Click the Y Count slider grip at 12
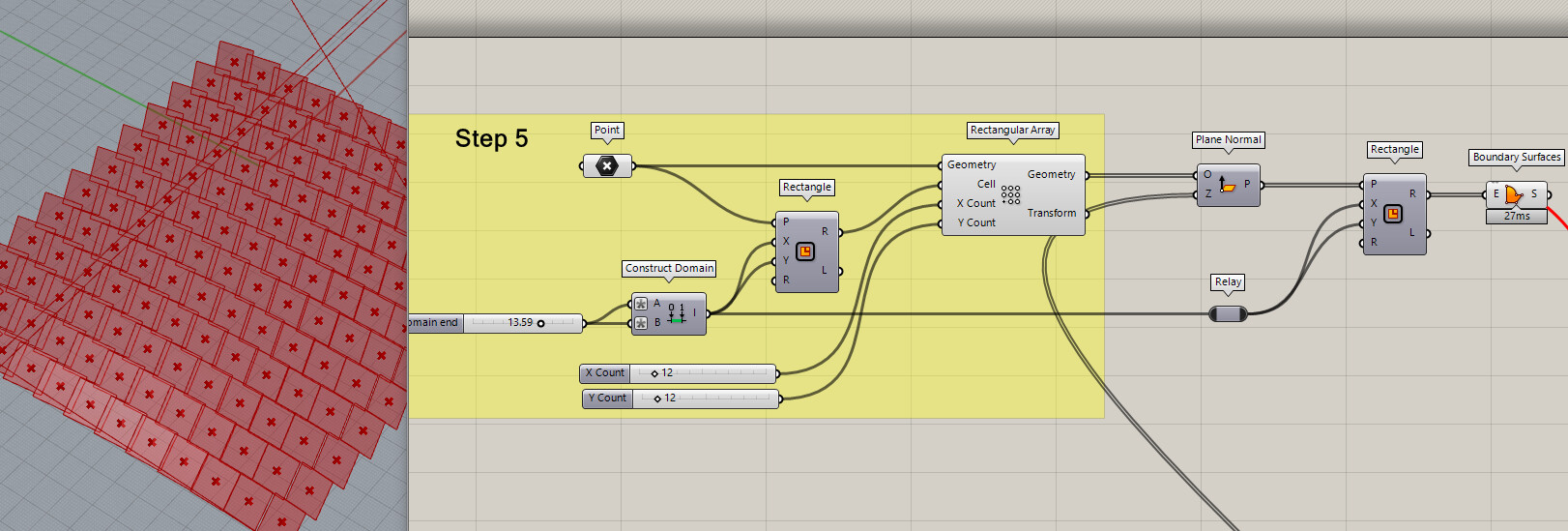Viewport: 1568px width, 531px height. pos(657,398)
